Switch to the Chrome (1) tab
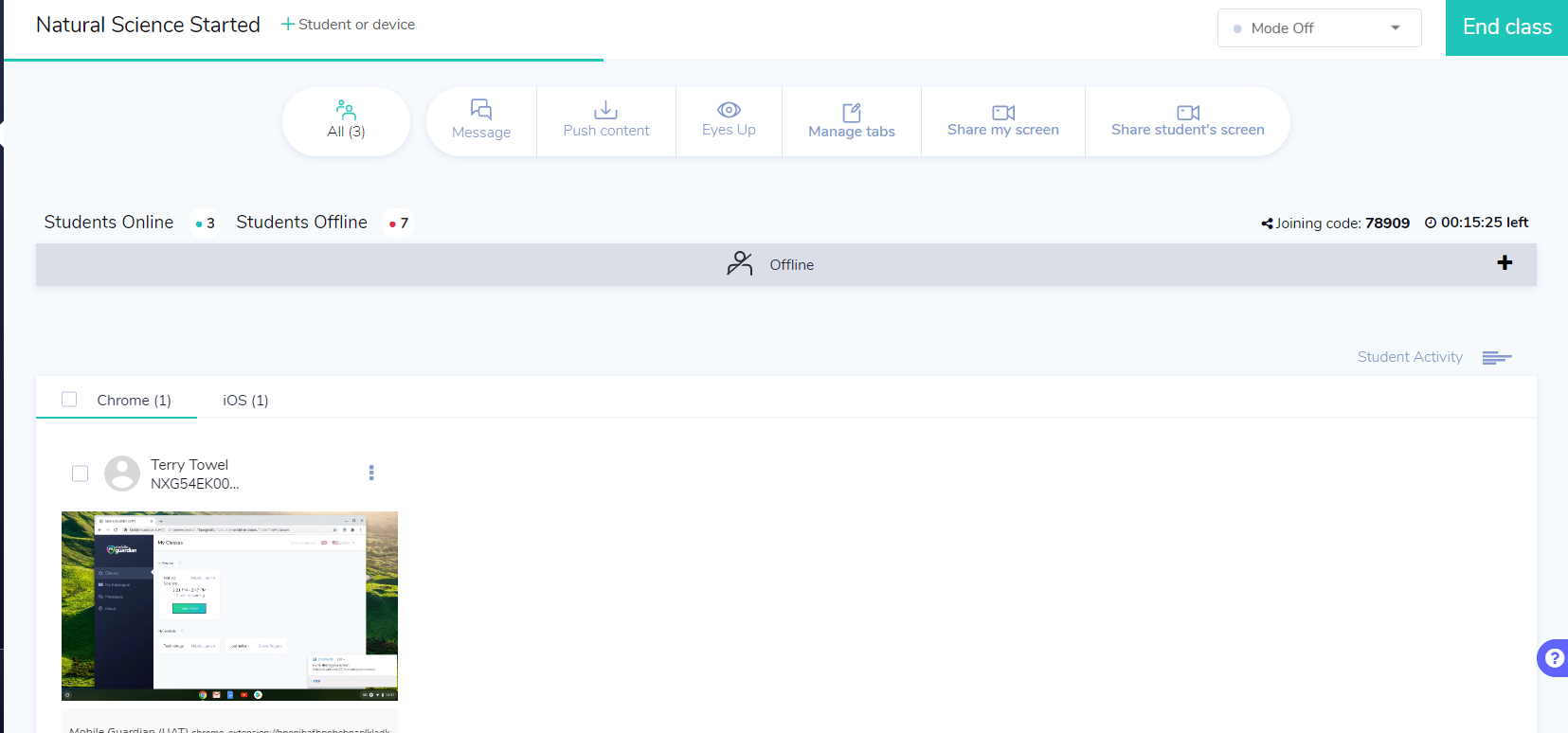This screenshot has height=733, width=1568. coord(134,401)
